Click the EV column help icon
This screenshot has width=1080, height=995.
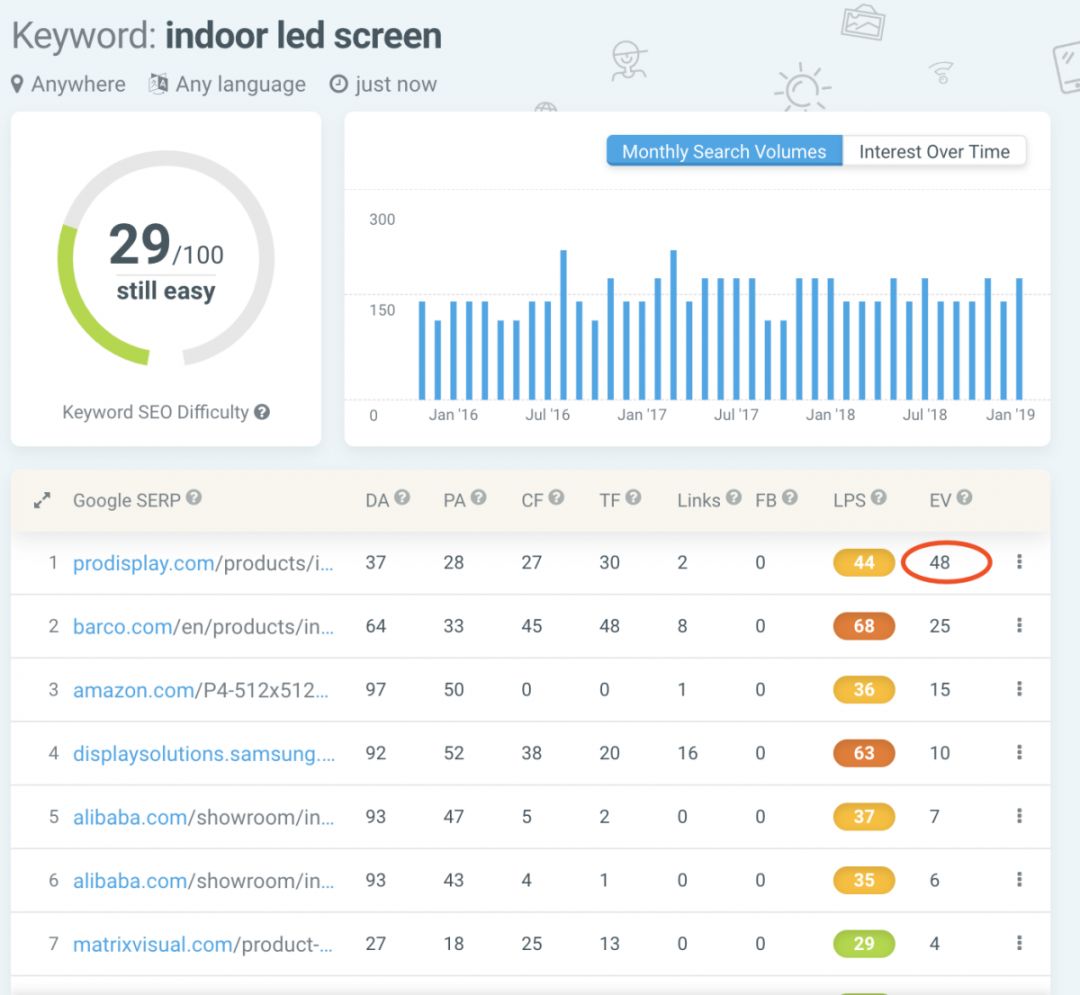click(964, 497)
